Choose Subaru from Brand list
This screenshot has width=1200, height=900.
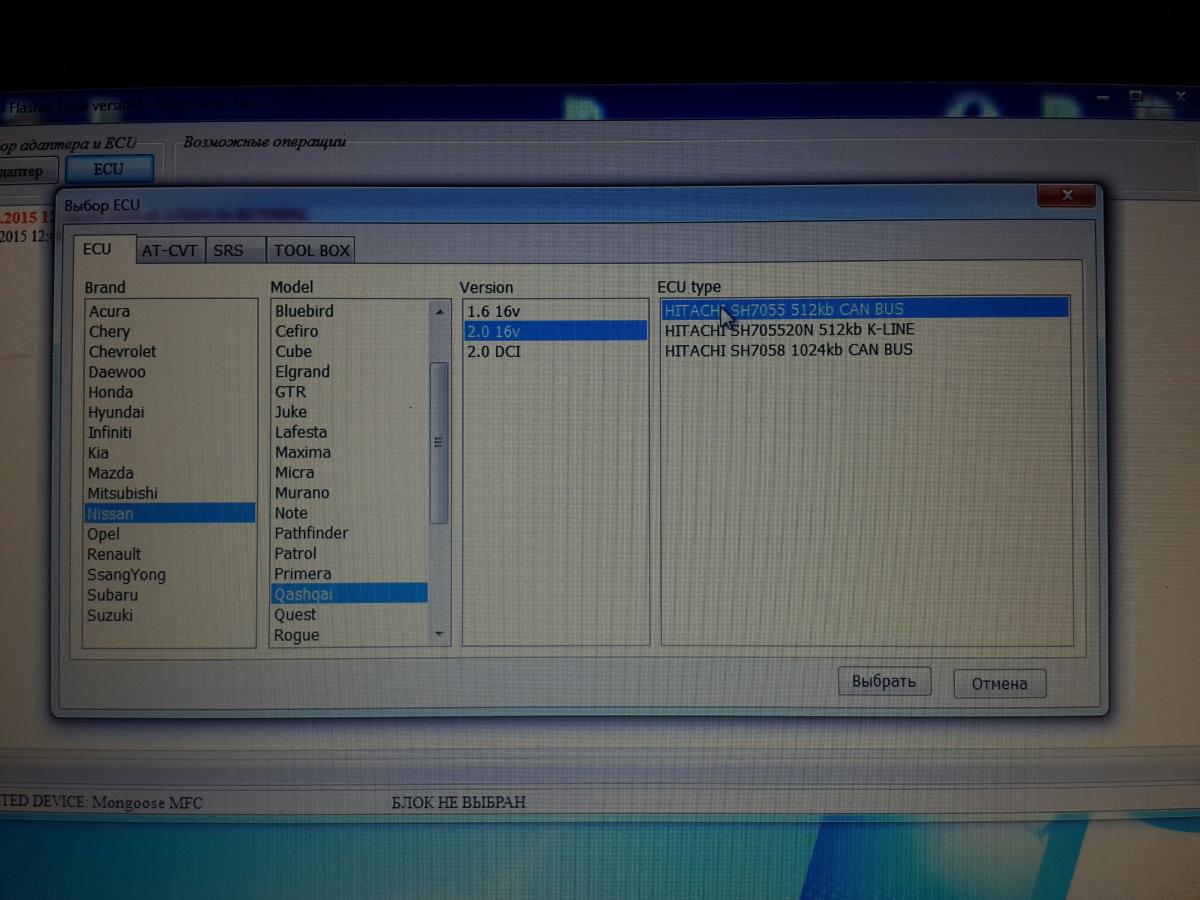169,595
